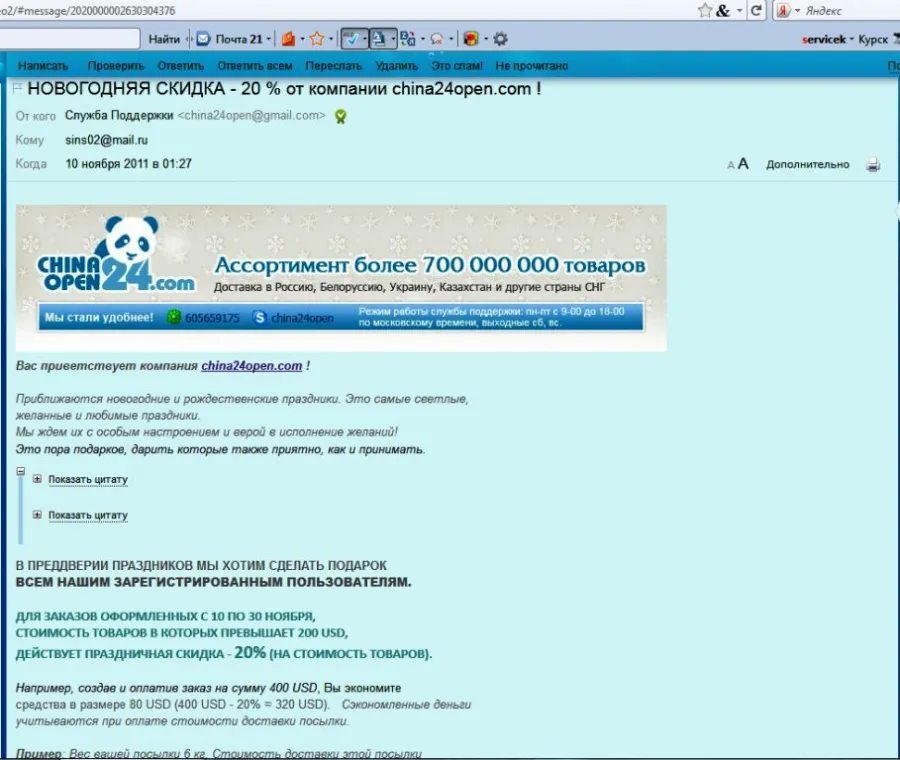Screen dimensions: 900x760
Task: Click recipient address sins02@mail.ru
Action: tap(106, 140)
